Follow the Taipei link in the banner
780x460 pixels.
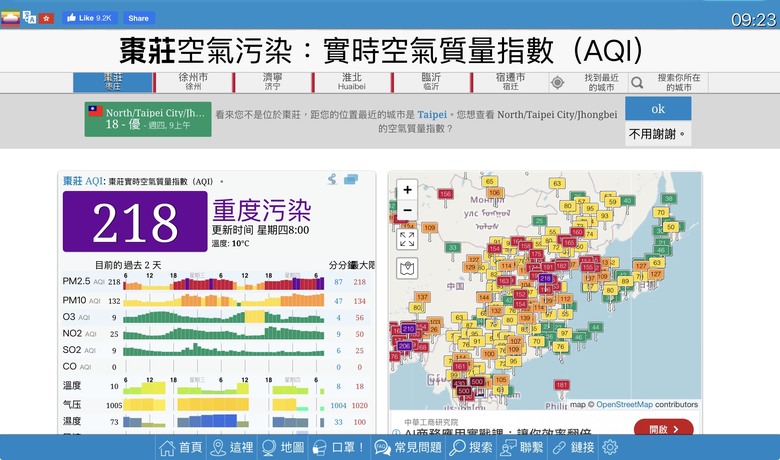[432, 115]
